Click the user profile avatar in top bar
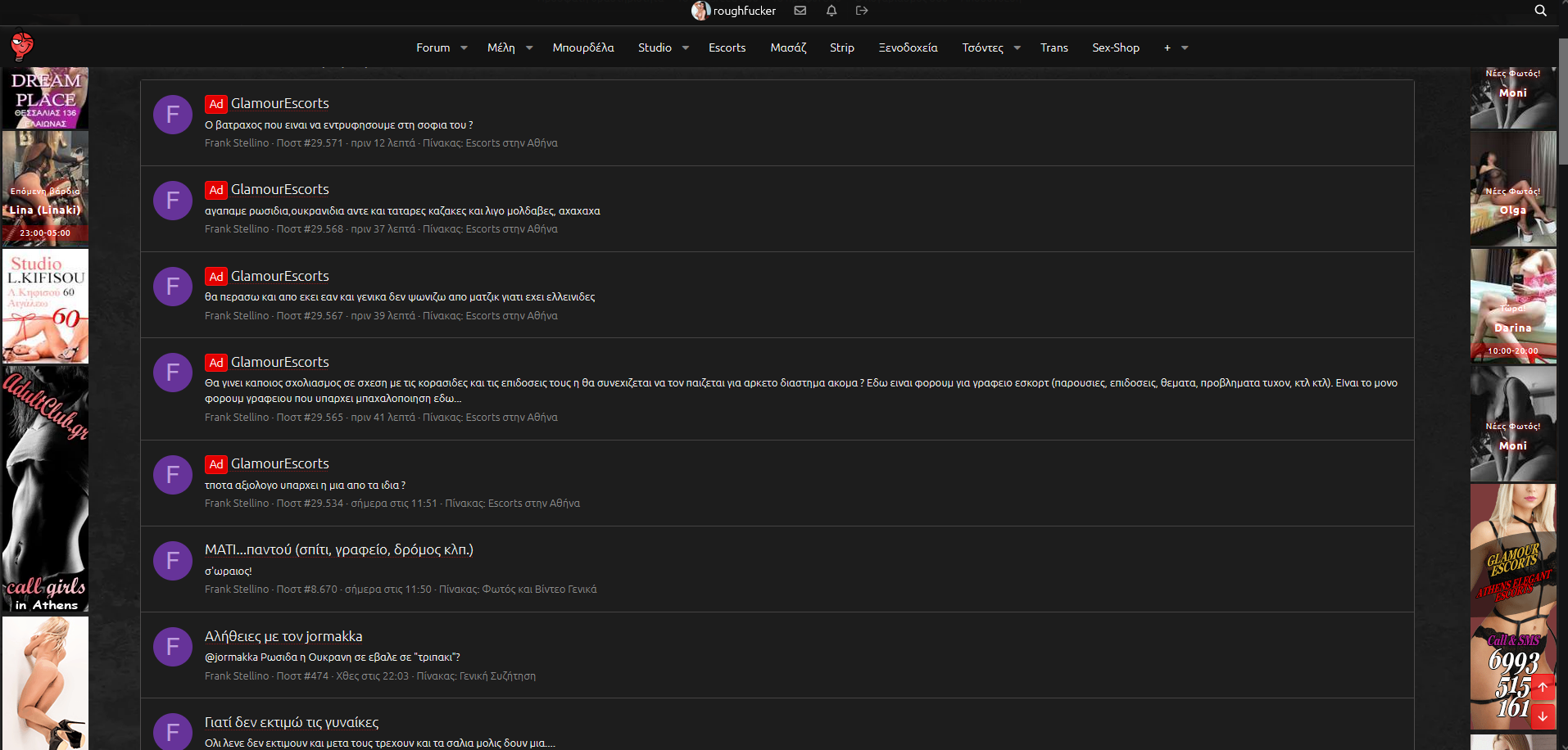1568x750 pixels. tap(700, 11)
